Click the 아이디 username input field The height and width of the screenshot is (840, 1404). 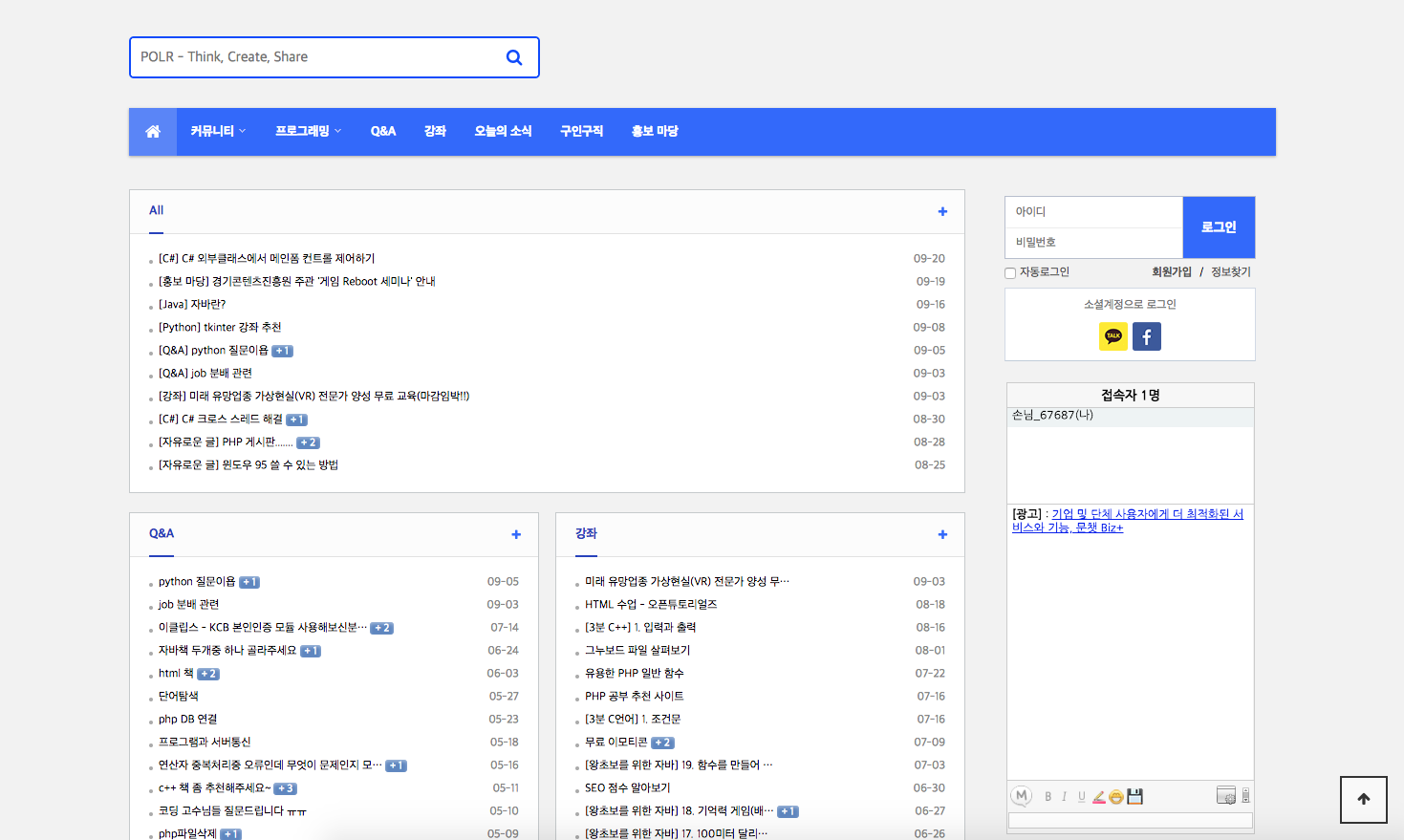point(1093,212)
